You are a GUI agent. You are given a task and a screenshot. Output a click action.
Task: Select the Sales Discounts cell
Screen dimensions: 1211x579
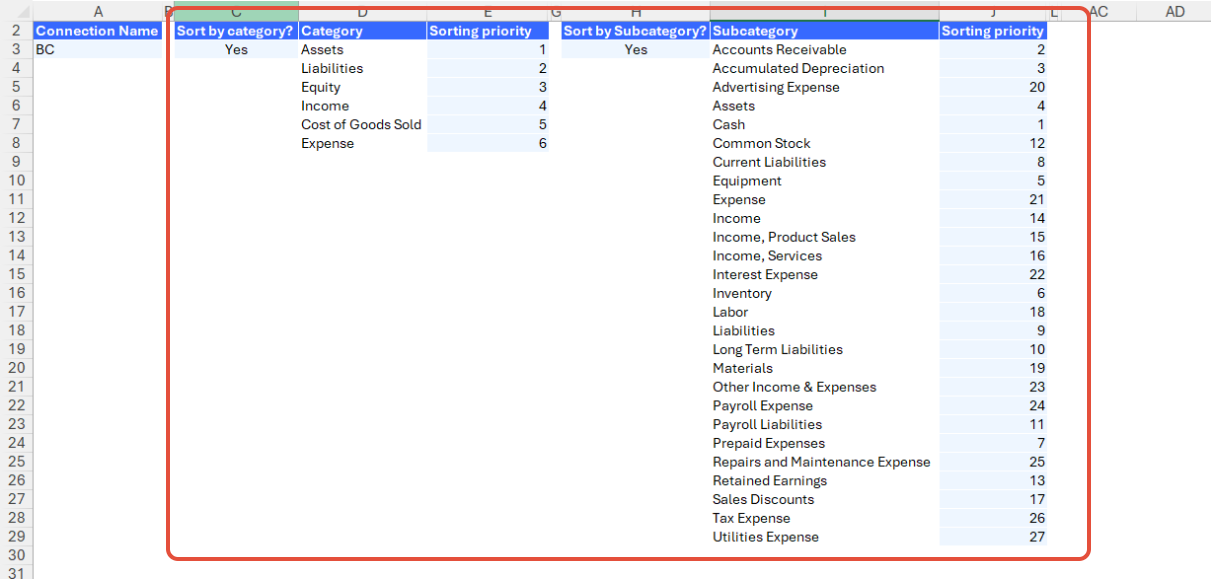824,499
